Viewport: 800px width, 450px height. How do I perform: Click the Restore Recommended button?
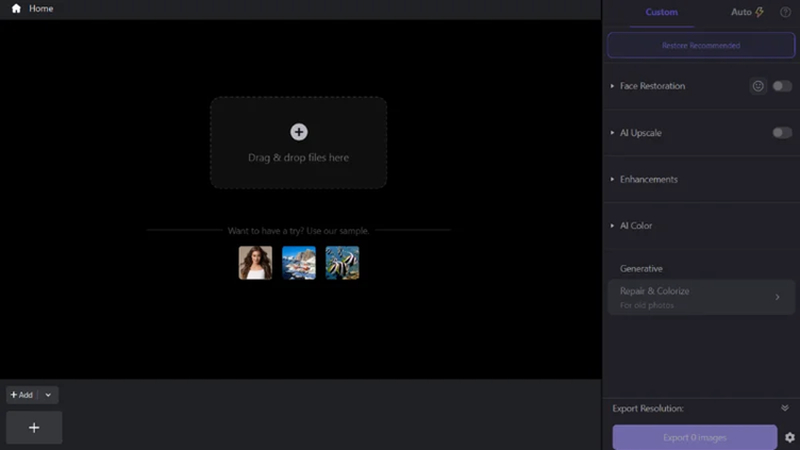[701, 45]
